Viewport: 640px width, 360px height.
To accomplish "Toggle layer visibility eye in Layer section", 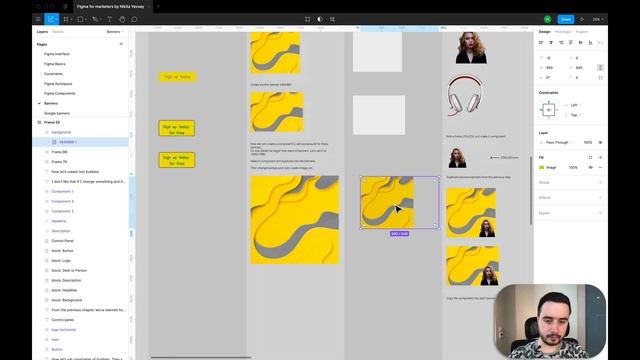I will point(600,142).
